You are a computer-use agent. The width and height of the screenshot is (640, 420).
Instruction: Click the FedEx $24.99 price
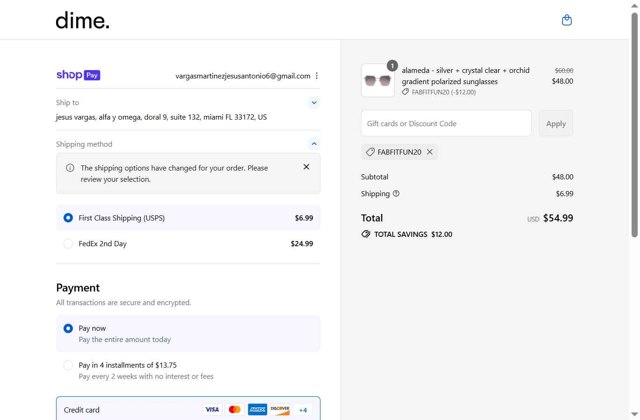click(302, 244)
